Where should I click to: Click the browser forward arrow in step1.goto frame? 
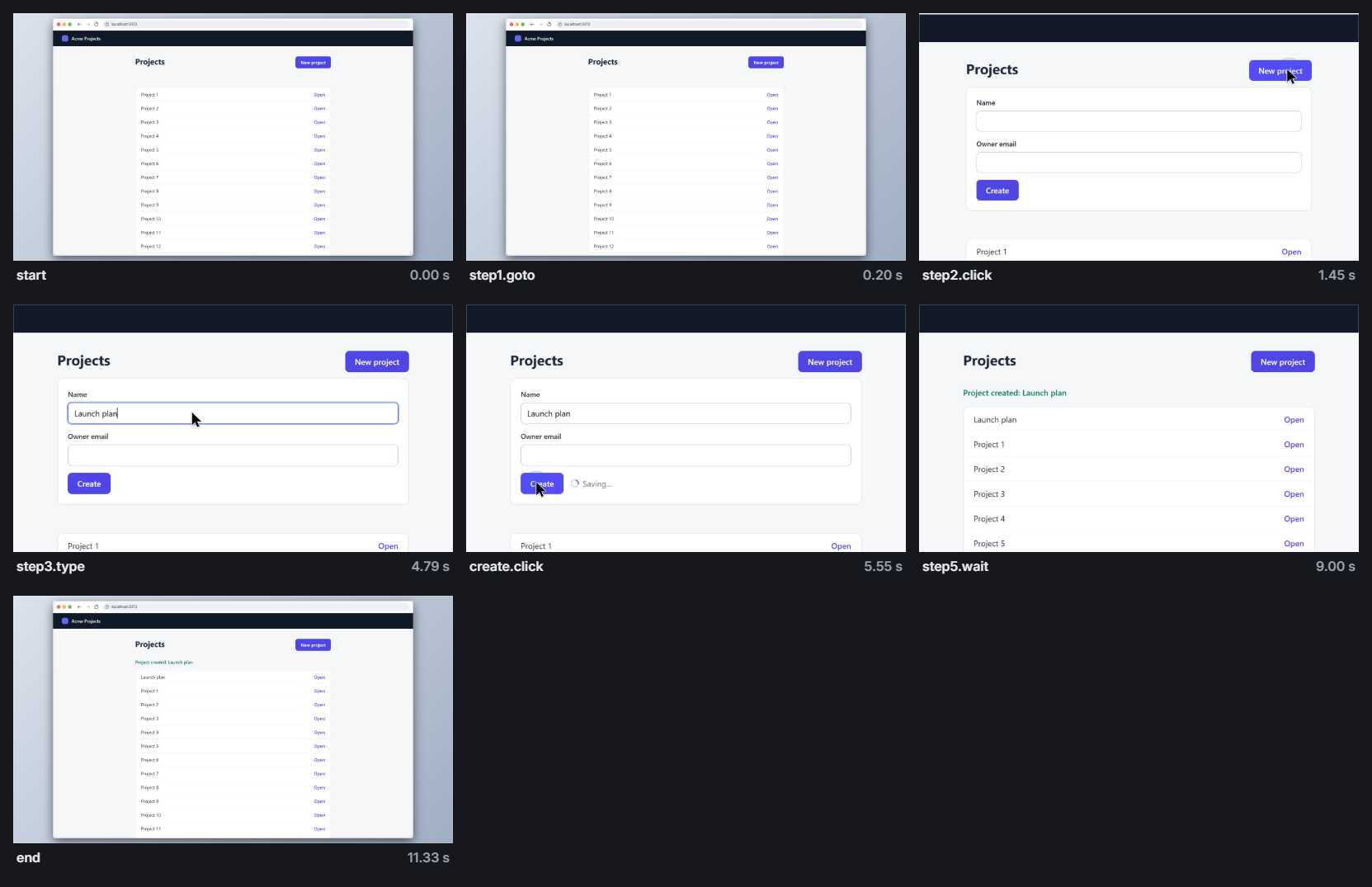(x=540, y=24)
